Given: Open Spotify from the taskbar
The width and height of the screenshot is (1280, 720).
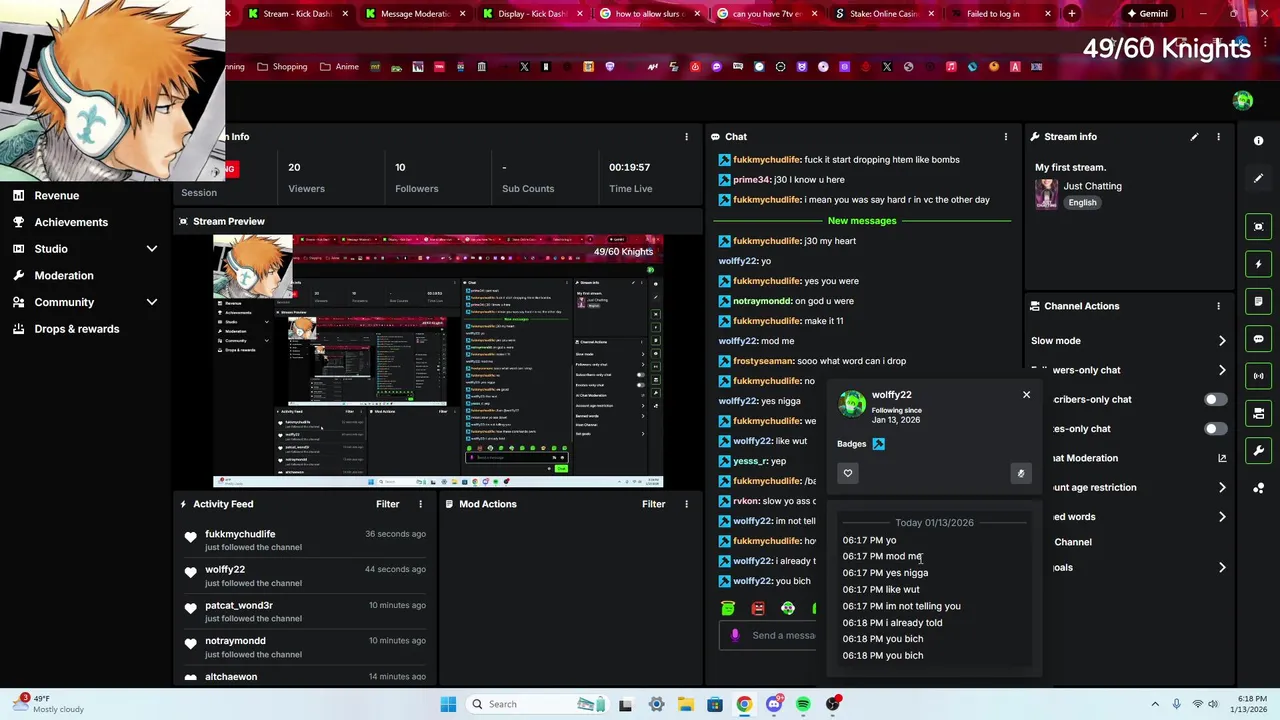Looking at the screenshot, I should click(803, 704).
